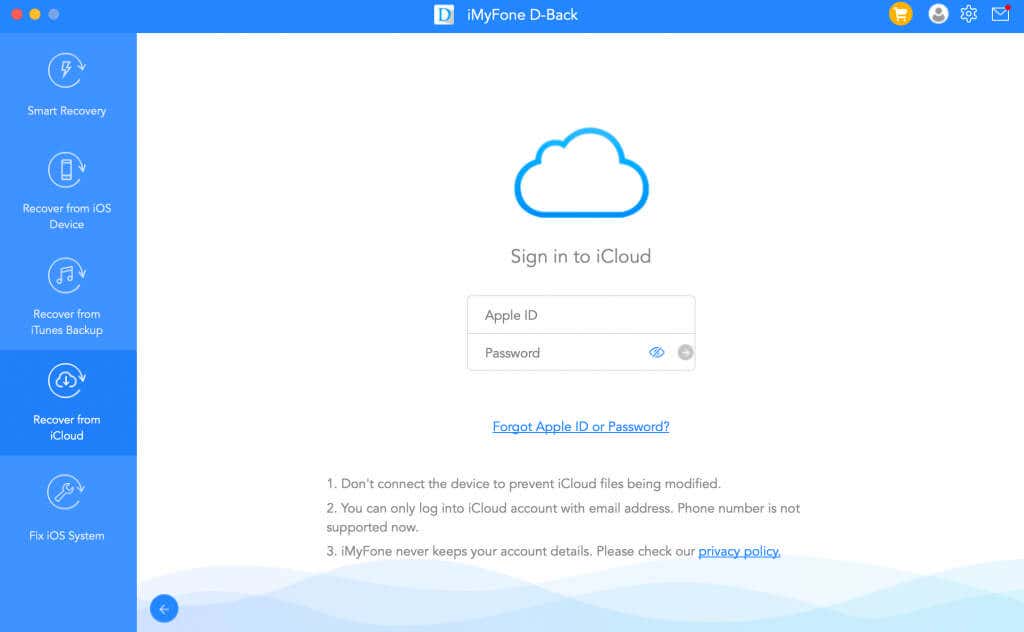Focus the Apple ID field
Viewport: 1024px width, 632px height.
[581, 315]
